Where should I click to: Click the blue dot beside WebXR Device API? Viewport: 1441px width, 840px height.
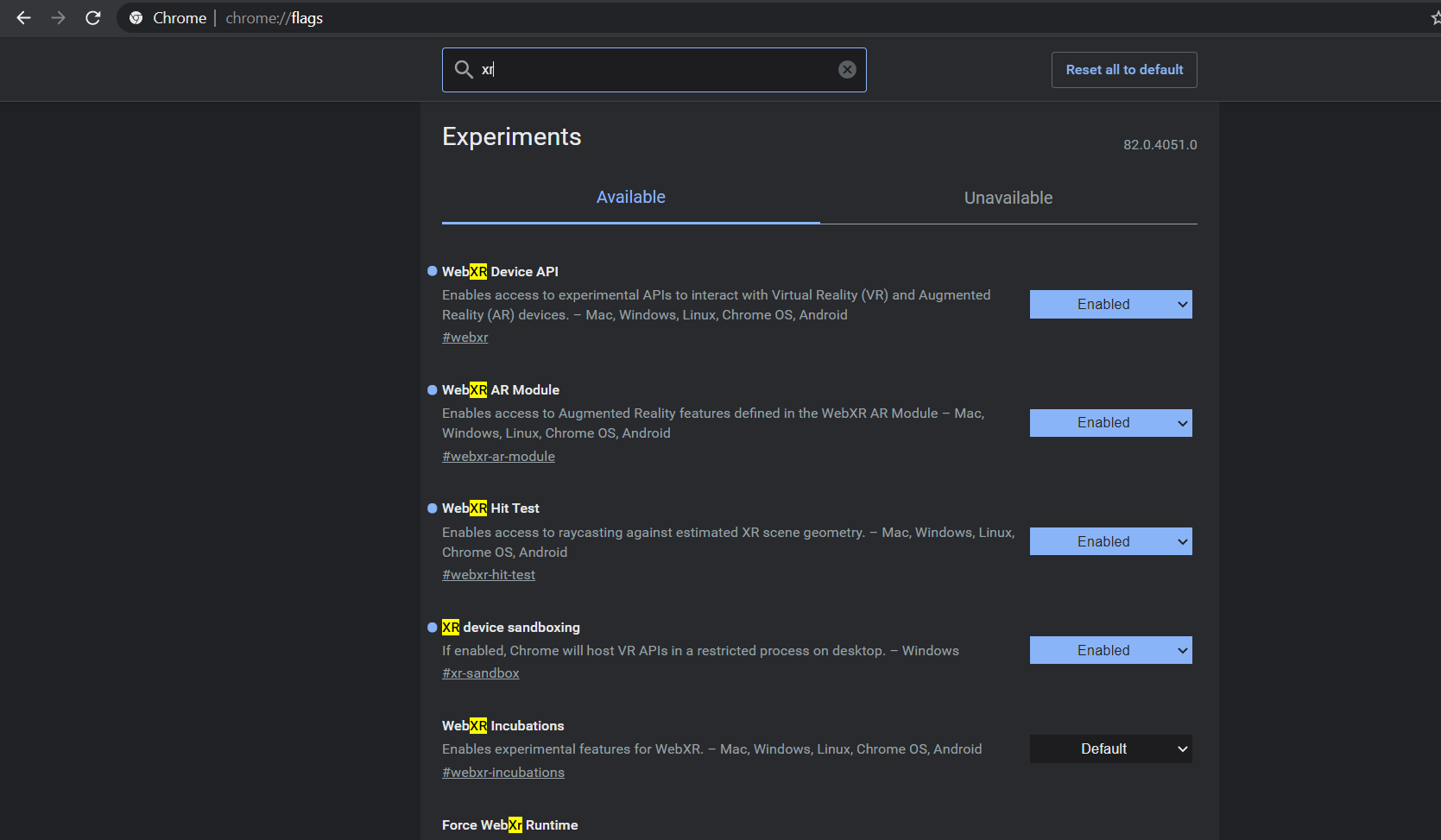(x=433, y=271)
